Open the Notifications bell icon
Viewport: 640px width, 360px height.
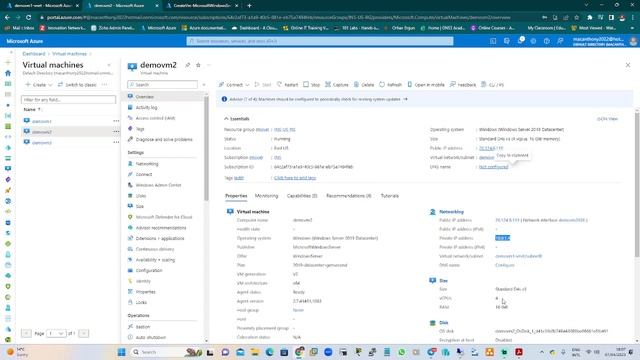(x=520, y=41)
